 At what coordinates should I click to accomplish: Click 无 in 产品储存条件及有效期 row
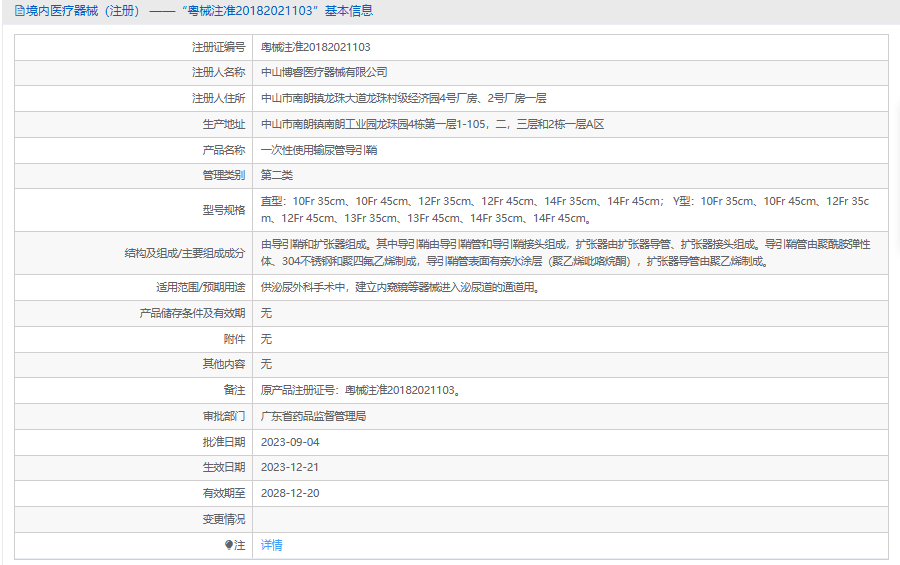(x=266, y=313)
